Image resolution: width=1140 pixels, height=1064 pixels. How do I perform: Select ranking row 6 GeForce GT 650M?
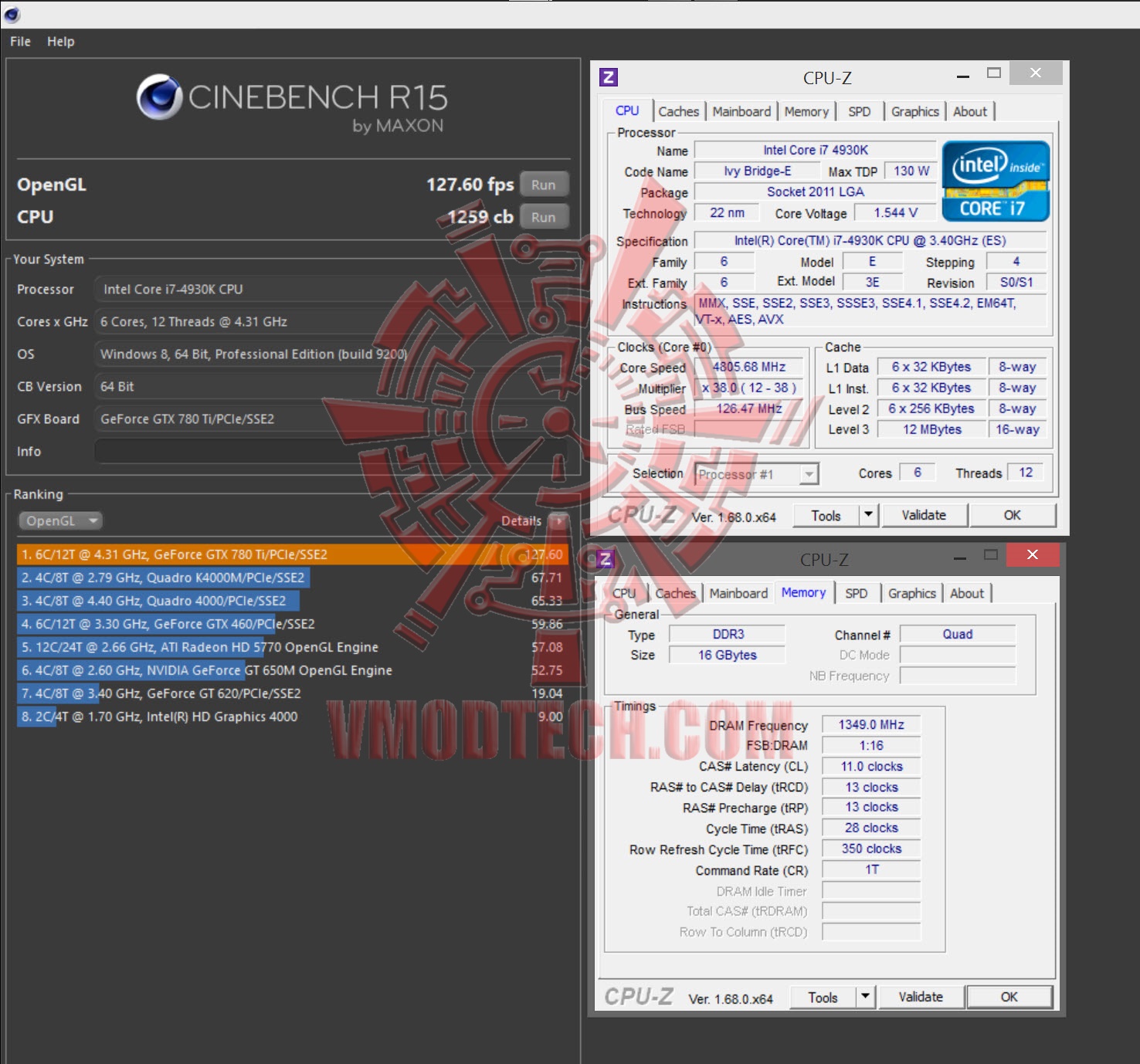293,670
